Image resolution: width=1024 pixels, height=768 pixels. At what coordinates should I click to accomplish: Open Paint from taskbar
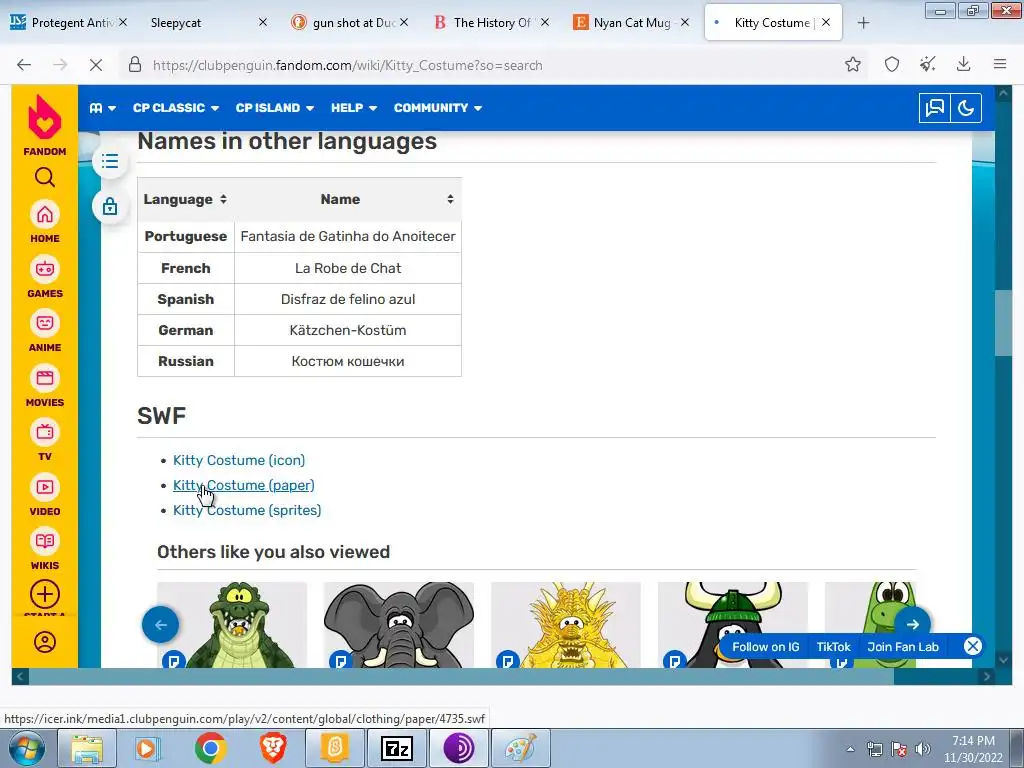(x=520, y=748)
